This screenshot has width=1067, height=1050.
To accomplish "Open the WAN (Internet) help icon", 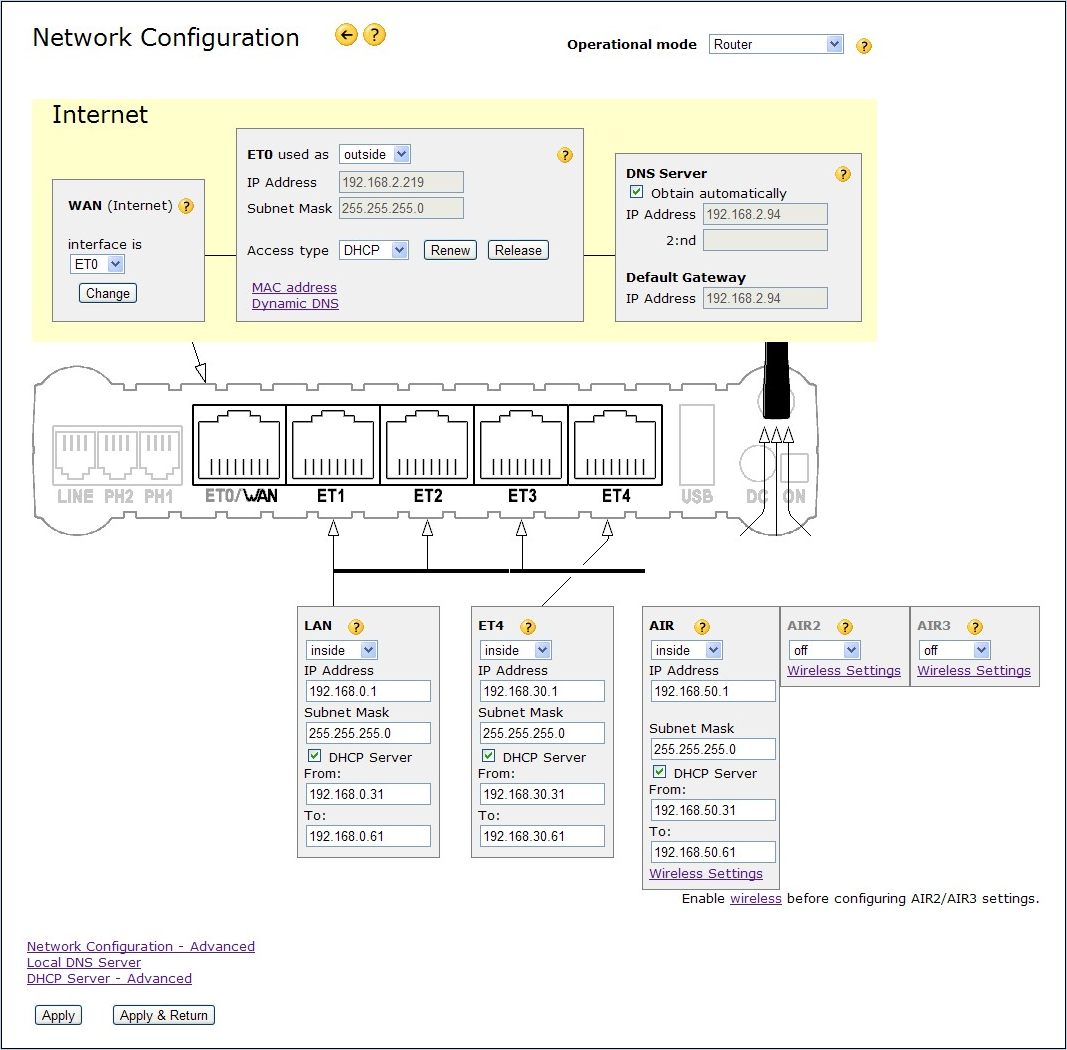I will pyautogui.click(x=186, y=207).
